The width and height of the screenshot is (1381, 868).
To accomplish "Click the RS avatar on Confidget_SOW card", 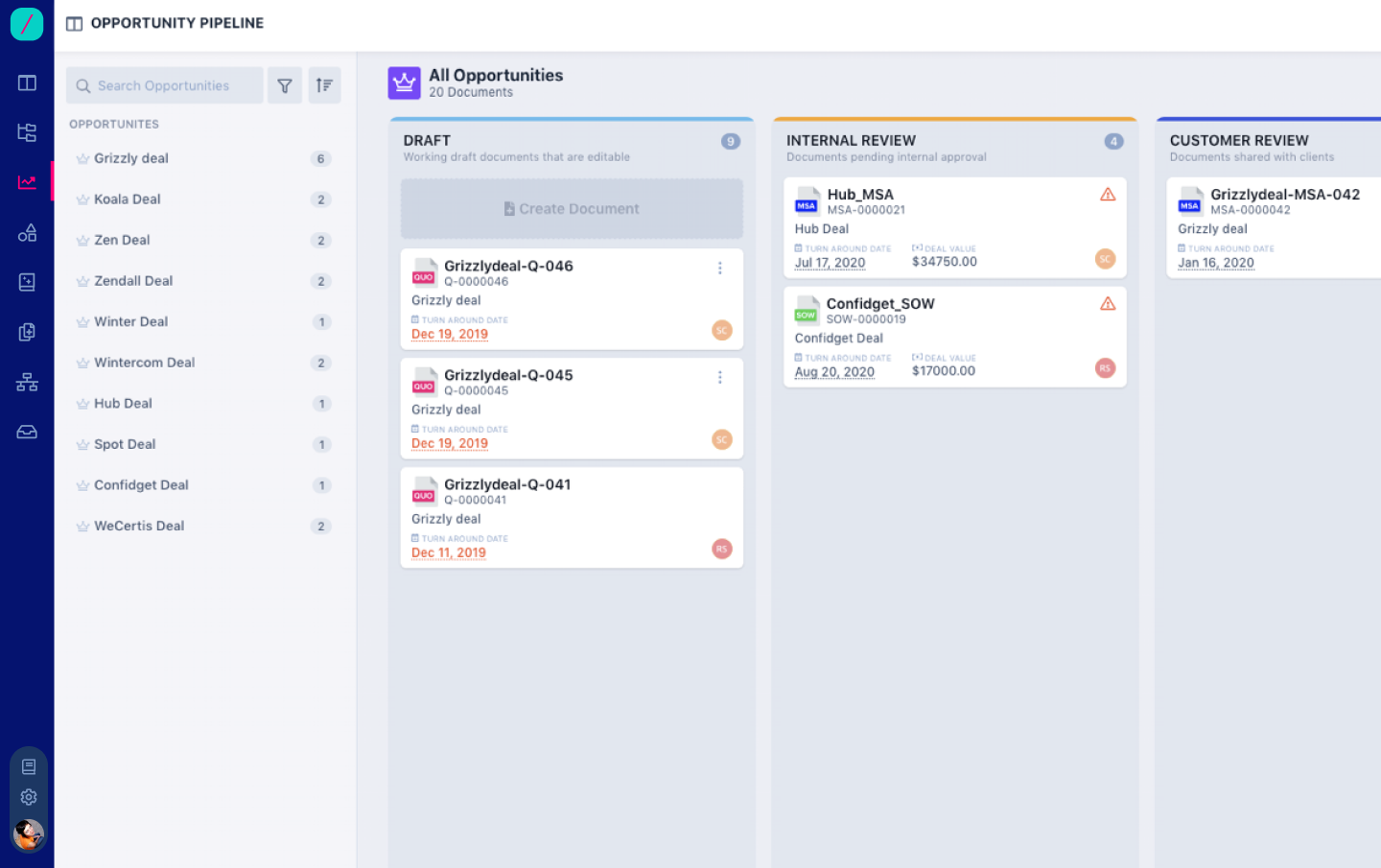I will 1105,368.
